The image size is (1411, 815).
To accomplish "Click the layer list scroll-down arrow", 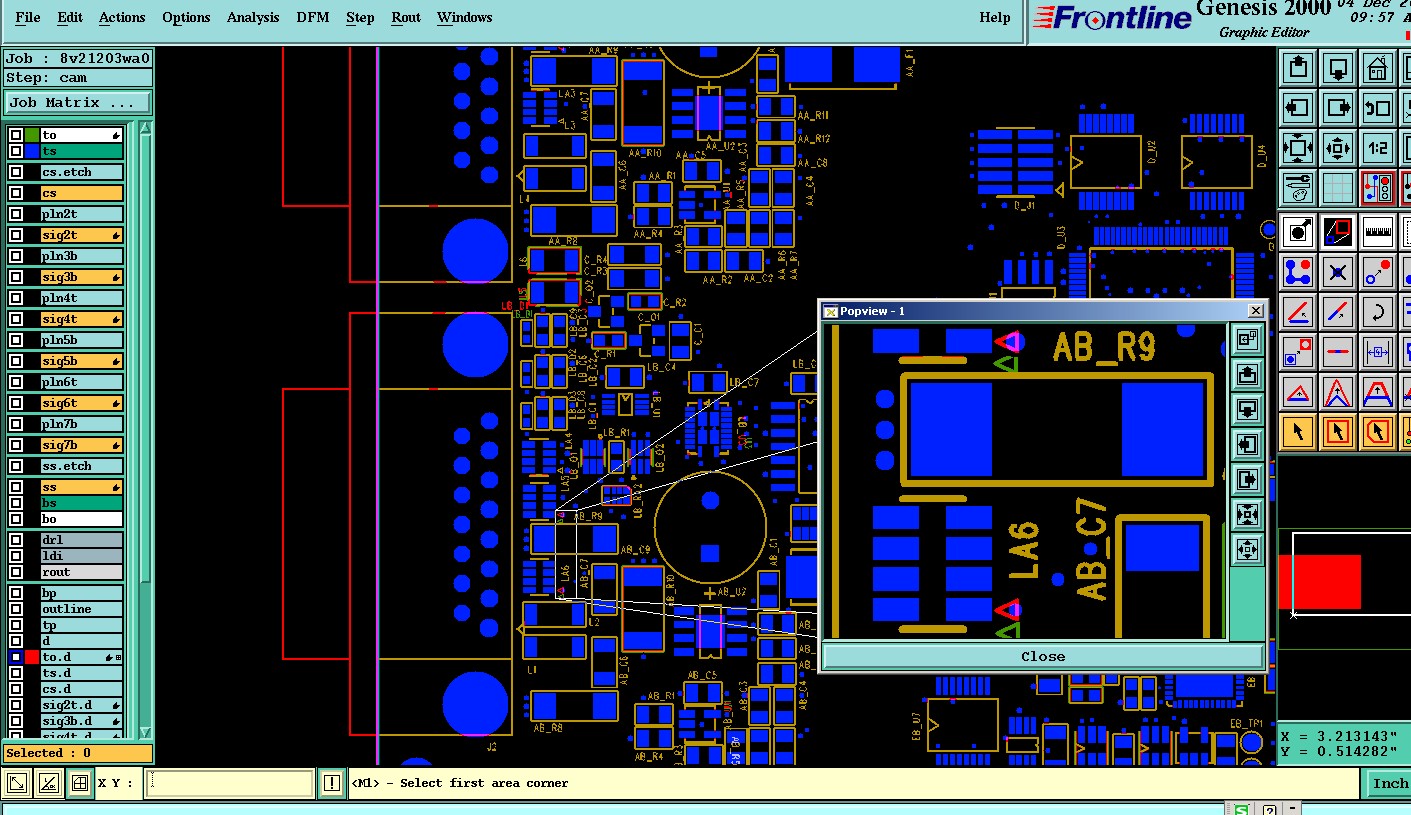I will pos(146,732).
